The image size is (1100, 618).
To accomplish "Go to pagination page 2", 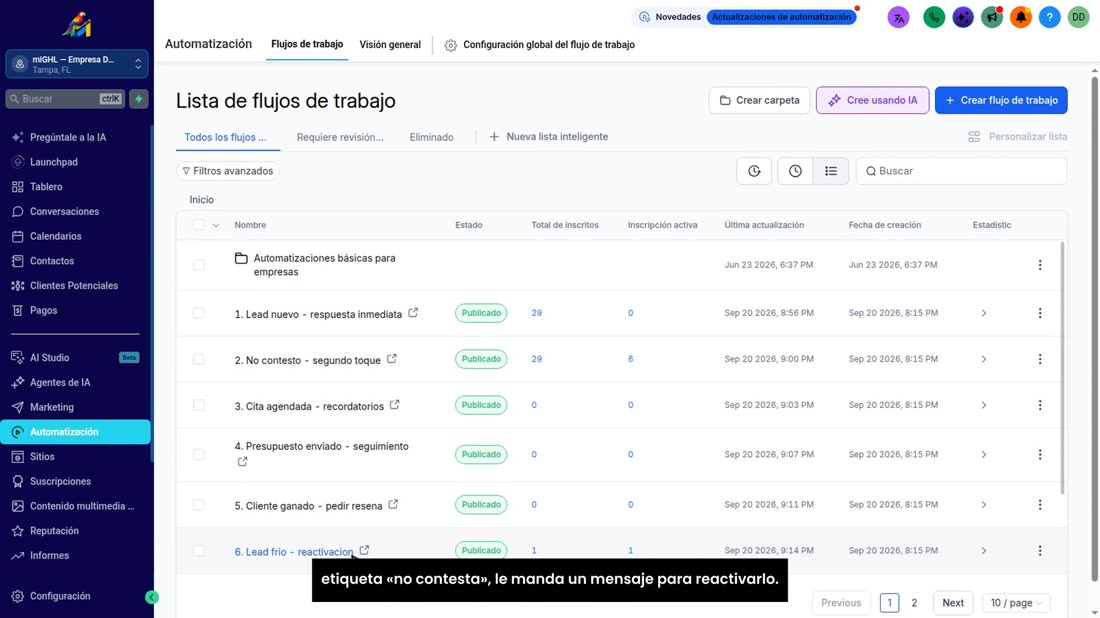I will click(x=914, y=603).
